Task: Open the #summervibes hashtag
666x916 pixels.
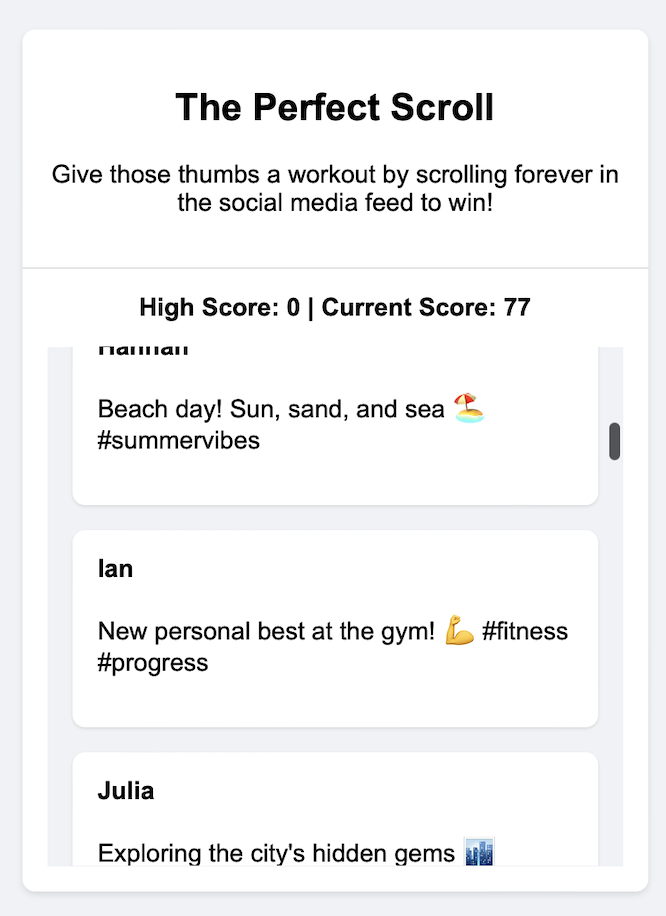Action: coord(179,440)
